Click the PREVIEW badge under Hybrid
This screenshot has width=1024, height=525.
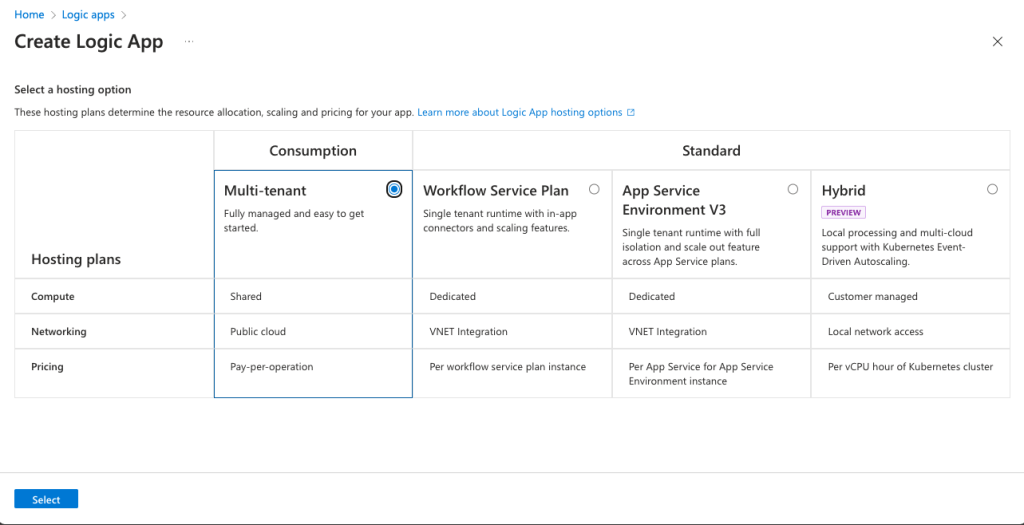coord(843,212)
